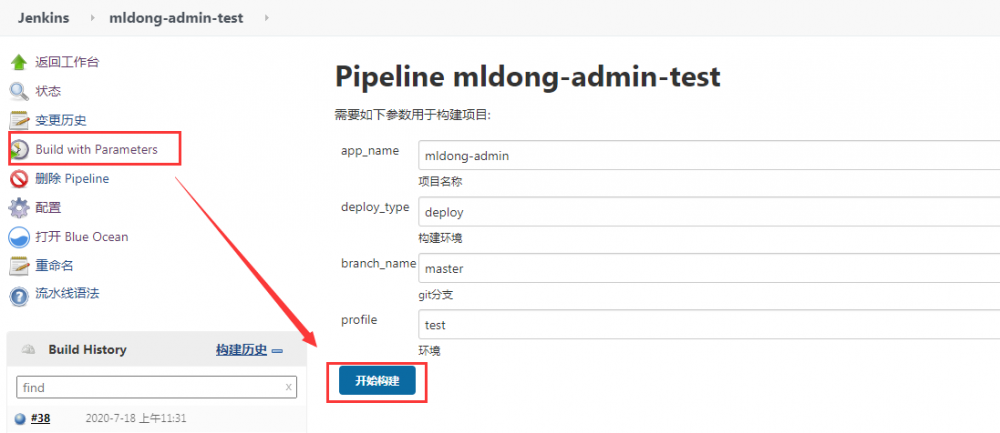Open the 构建历史 trend link
Image resolution: width=1000 pixels, height=433 pixels.
tap(241, 350)
